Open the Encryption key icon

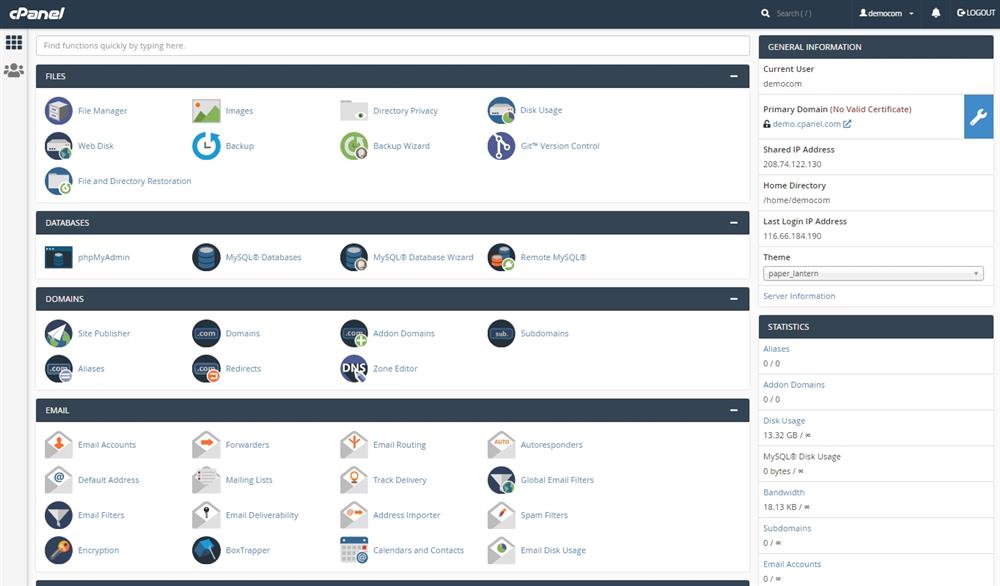coord(59,550)
